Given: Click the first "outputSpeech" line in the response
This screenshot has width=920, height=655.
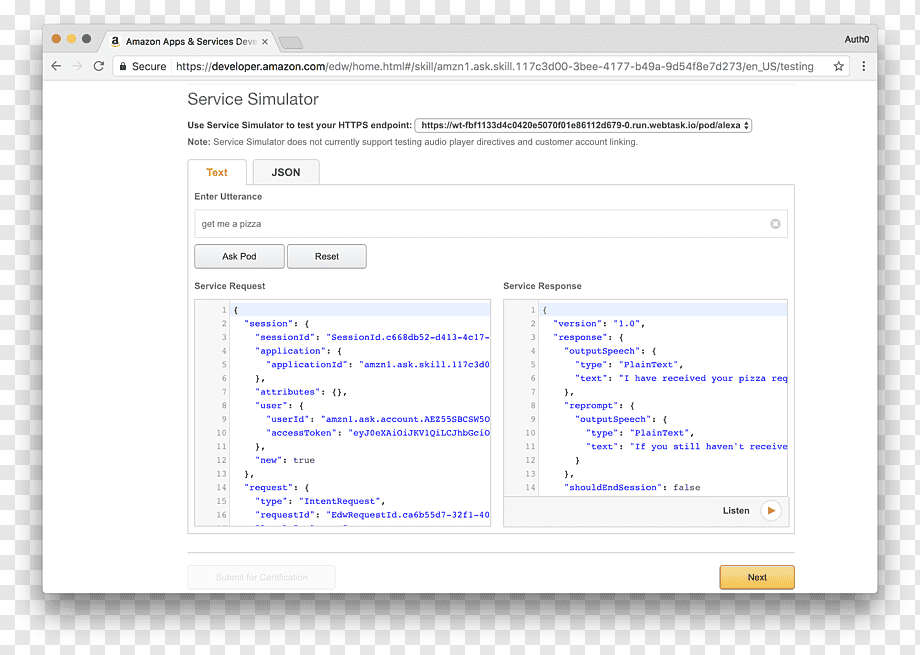Looking at the screenshot, I should click(610, 351).
